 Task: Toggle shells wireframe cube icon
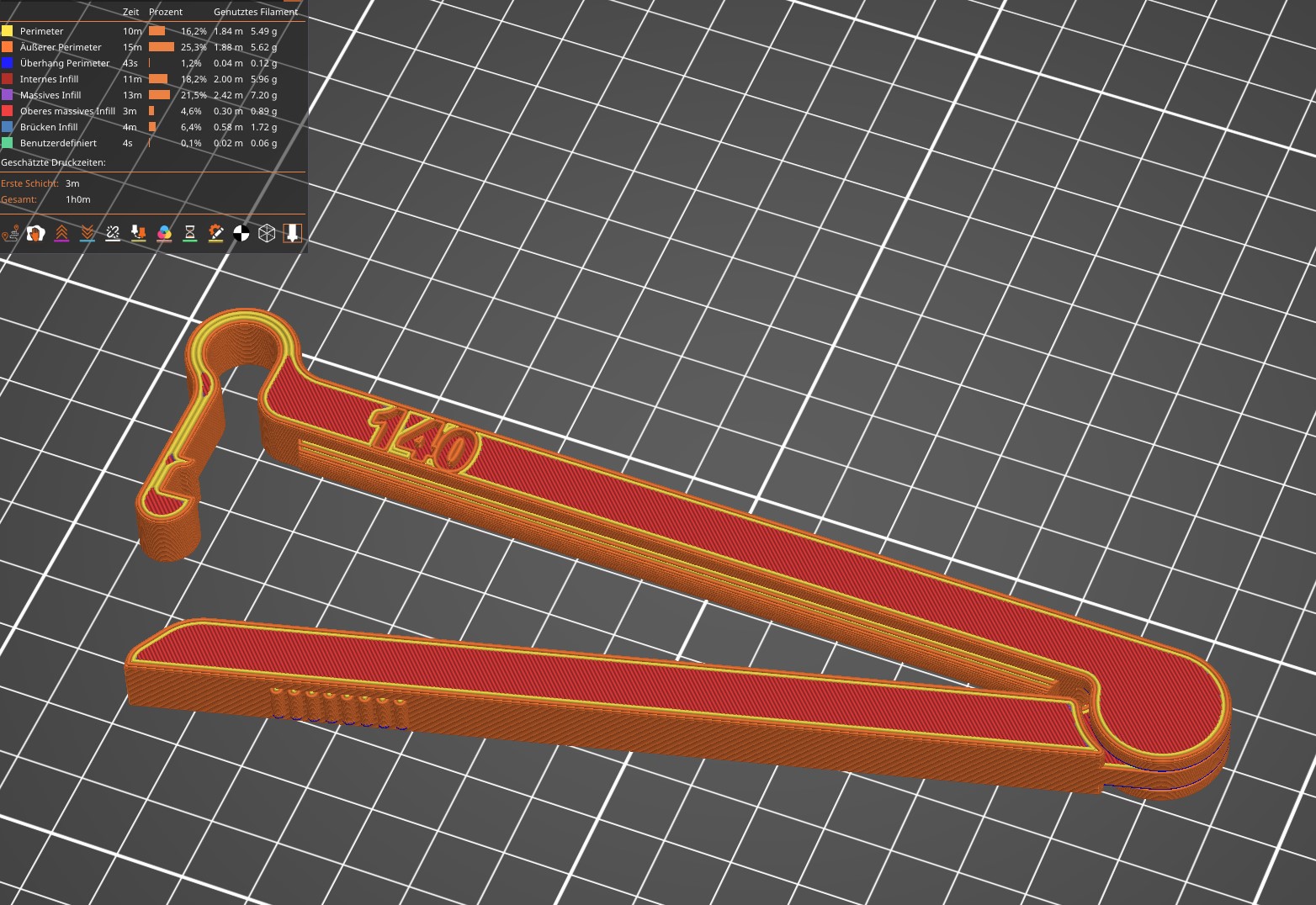tap(267, 233)
